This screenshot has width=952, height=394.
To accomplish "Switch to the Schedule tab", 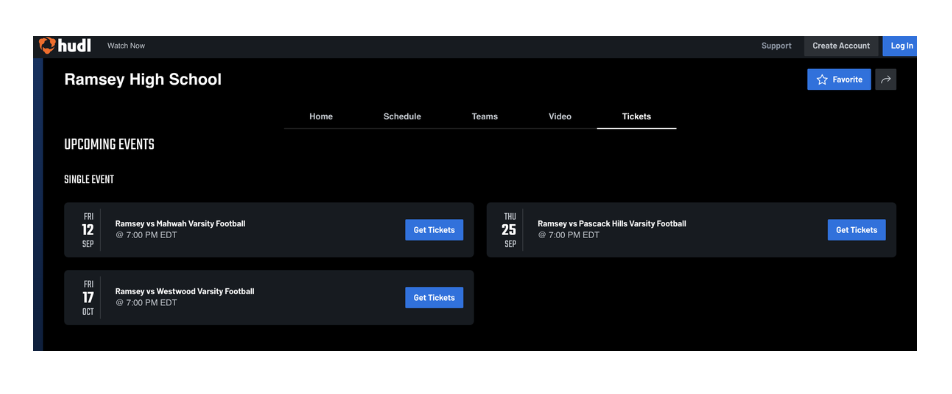I will [x=402, y=117].
